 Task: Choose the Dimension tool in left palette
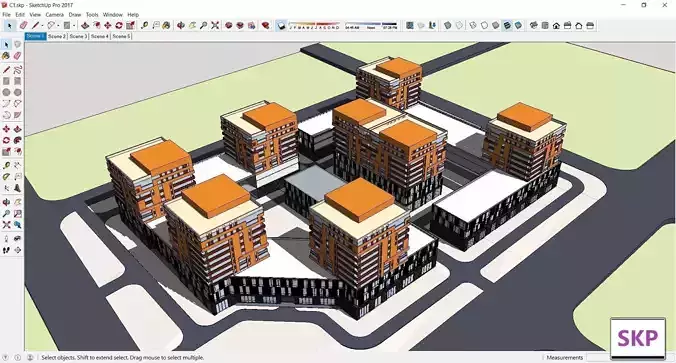pyautogui.click(x=18, y=166)
